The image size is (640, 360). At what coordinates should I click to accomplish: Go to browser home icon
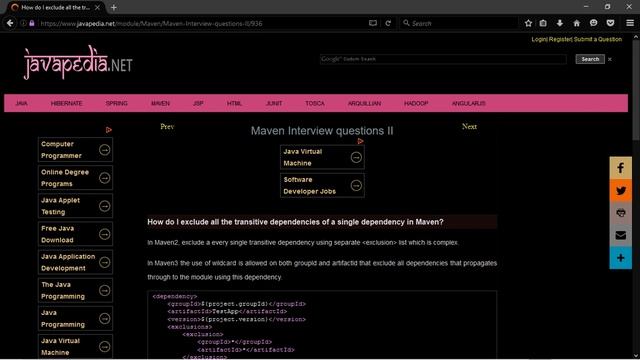coord(576,23)
